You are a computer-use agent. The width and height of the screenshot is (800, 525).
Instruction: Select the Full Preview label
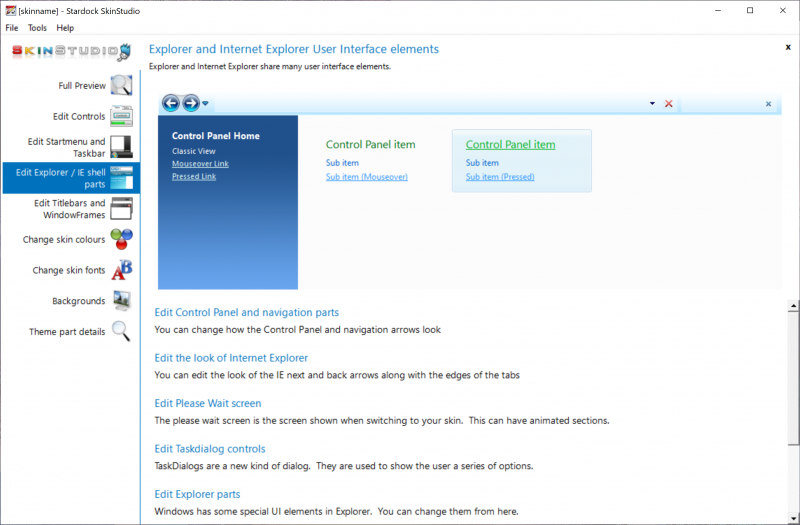[x=82, y=86]
